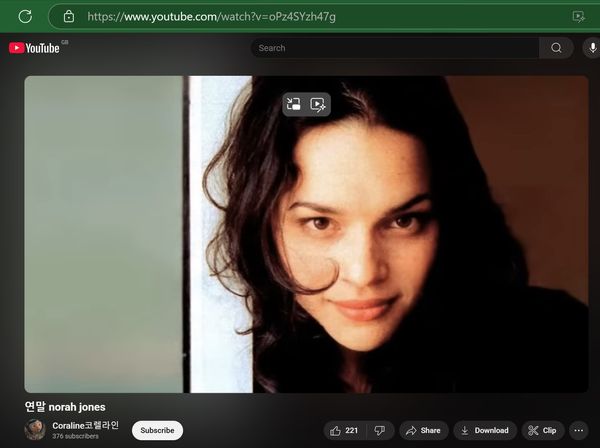The width and height of the screenshot is (600, 448).
Task: Select the video title '연말 norah jones'
Action: click(65, 407)
